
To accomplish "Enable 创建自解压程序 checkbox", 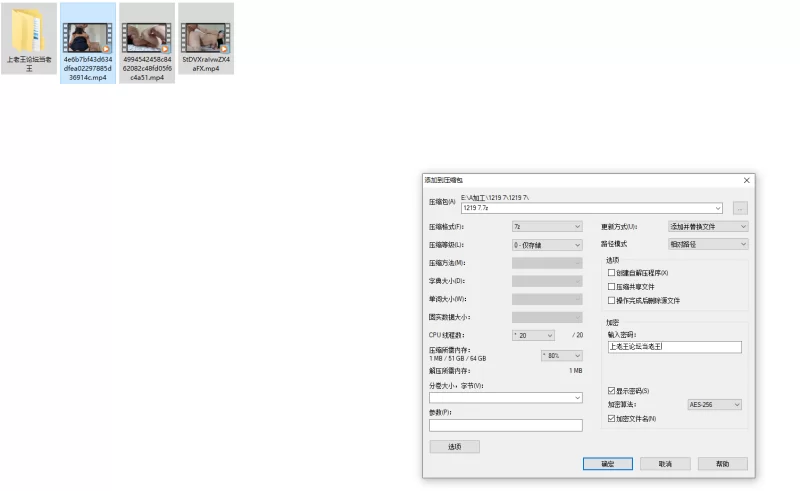I will click(x=612, y=272).
